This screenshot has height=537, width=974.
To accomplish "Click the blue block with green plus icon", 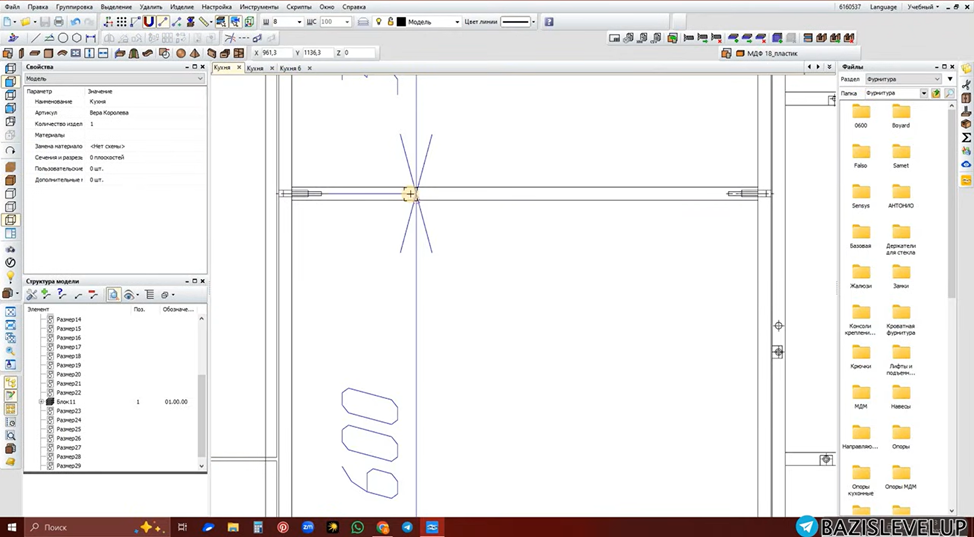I will [x=777, y=39].
